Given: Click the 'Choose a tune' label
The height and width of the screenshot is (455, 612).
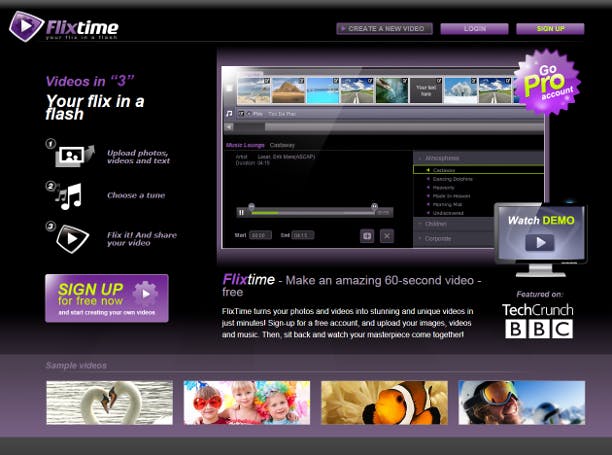Looking at the screenshot, I should (x=136, y=195).
